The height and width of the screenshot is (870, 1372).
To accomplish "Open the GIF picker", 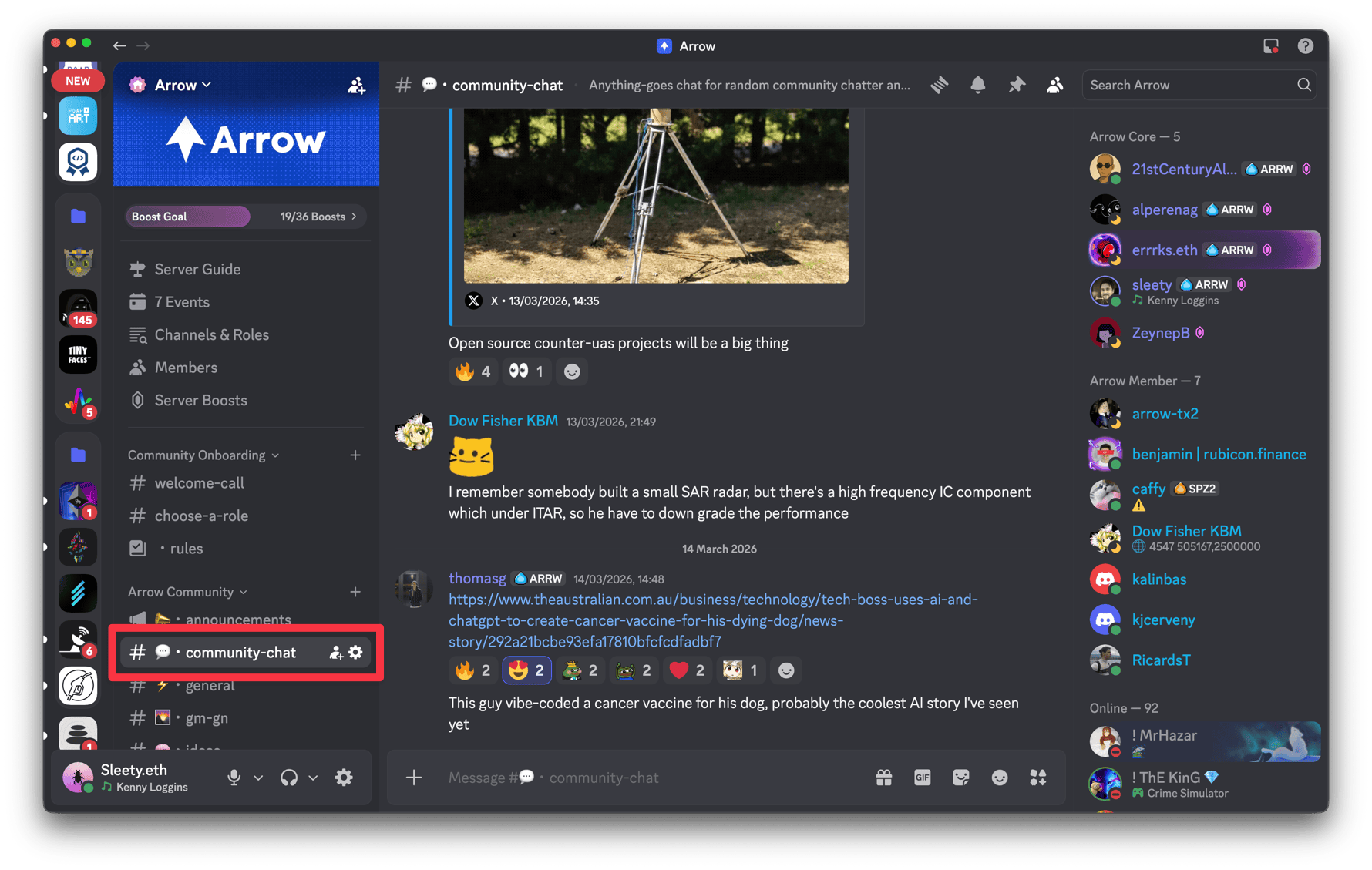I will (923, 778).
